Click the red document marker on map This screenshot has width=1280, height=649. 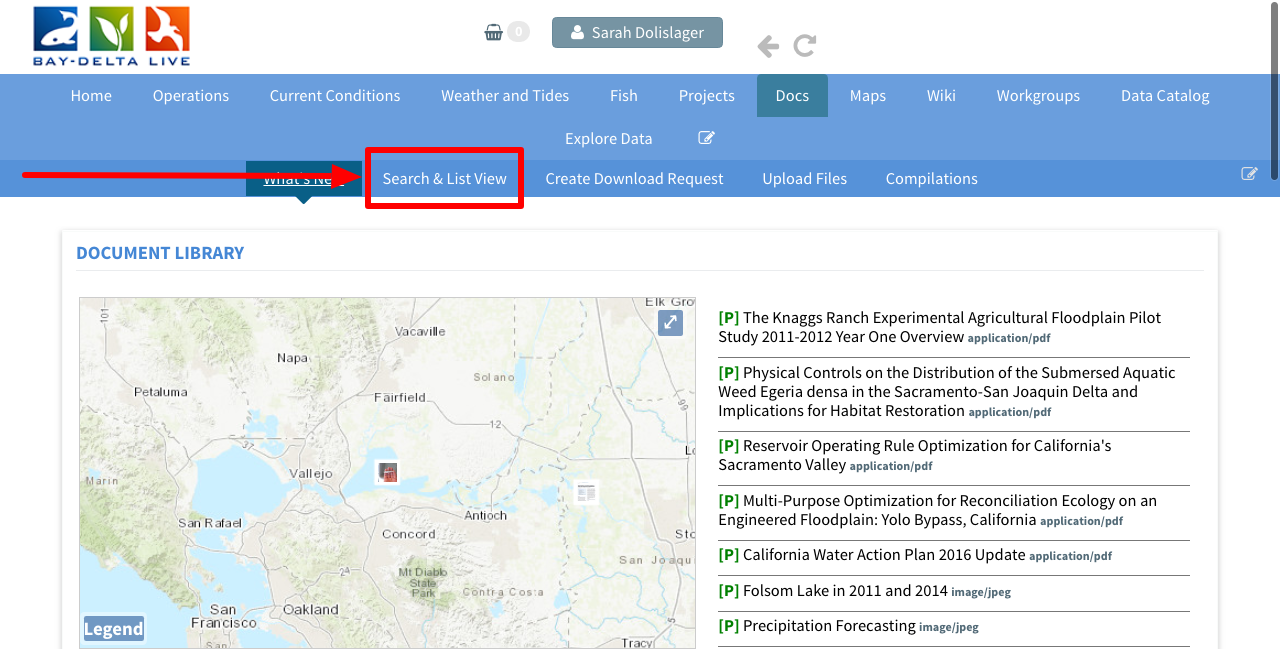point(388,472)
